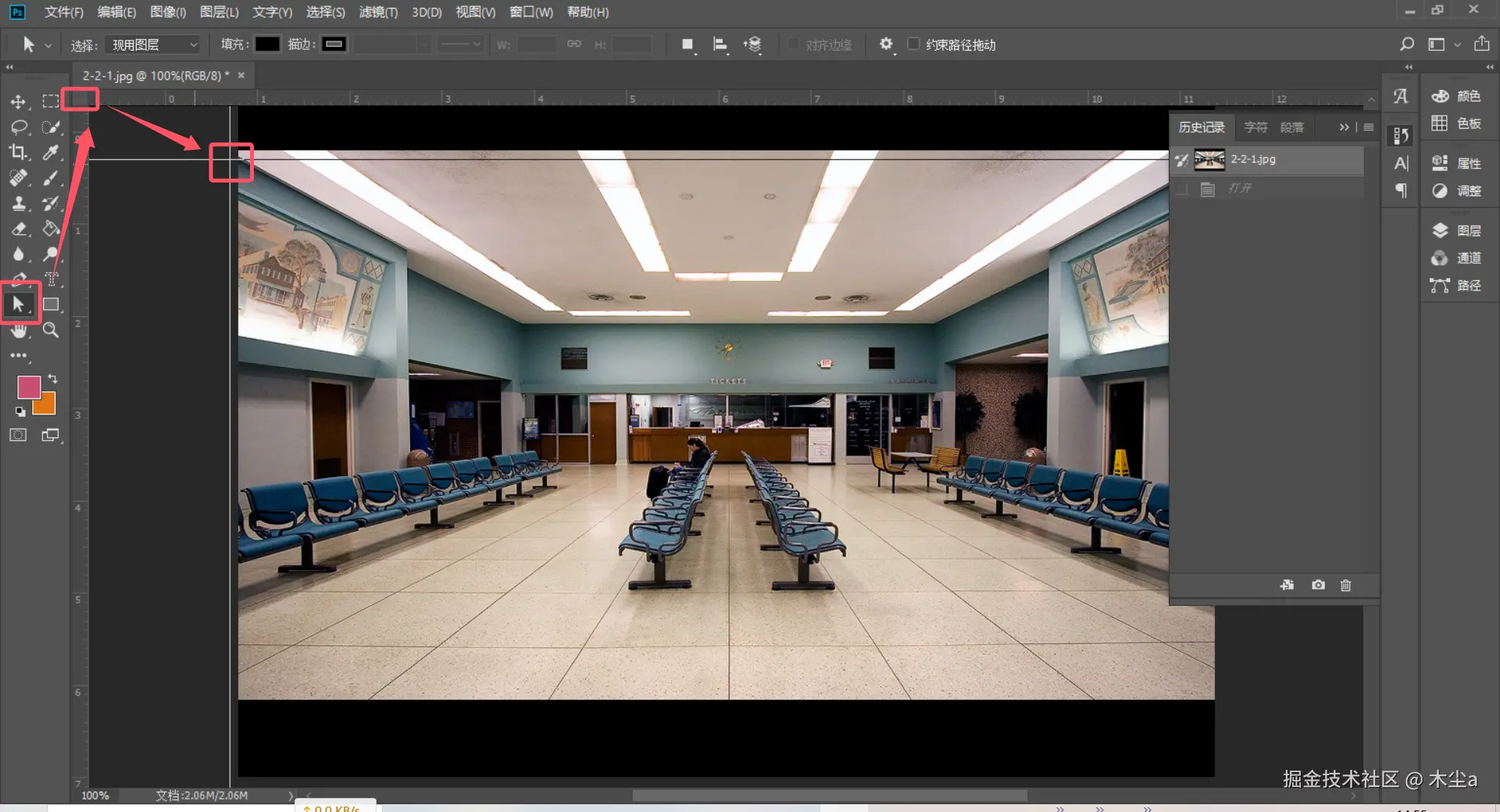Viewport: 1500px width, 812px height.
Task: Click the trash icon in History panel
Action: (x=1345, y=585)
